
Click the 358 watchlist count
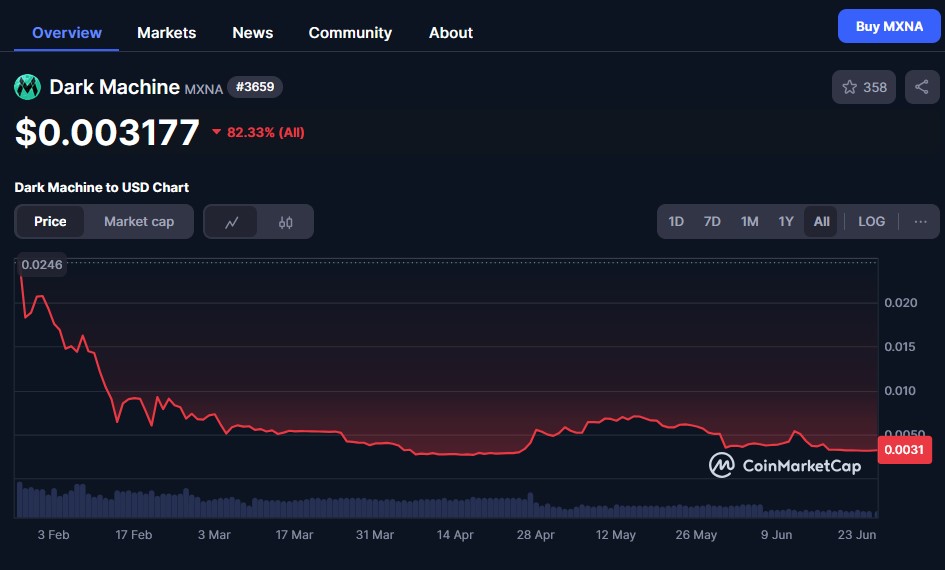pos(874,87)
